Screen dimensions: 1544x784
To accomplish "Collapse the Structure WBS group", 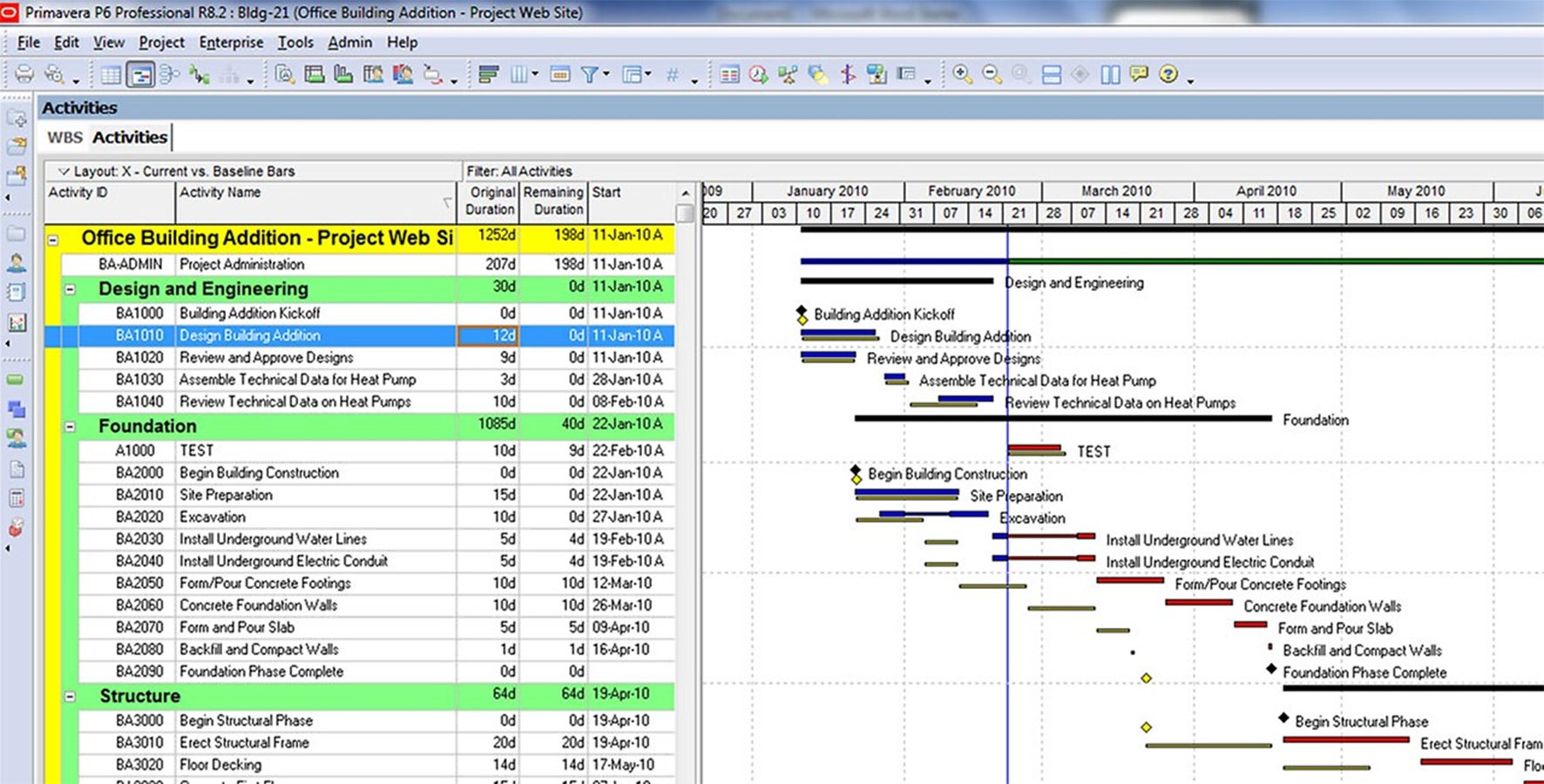I will click(70, 697).
